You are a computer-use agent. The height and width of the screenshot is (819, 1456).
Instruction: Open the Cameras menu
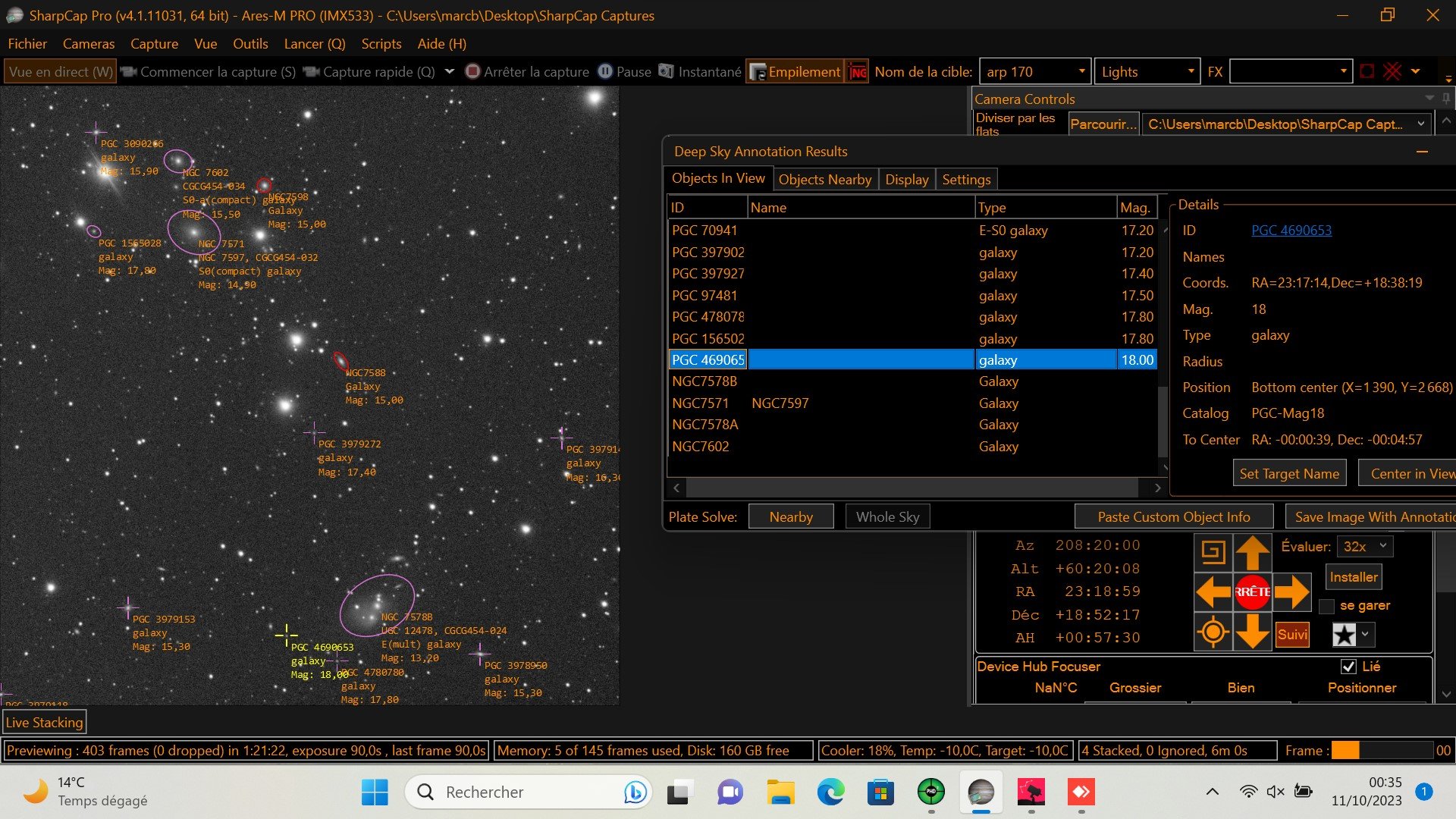(89, 44)
